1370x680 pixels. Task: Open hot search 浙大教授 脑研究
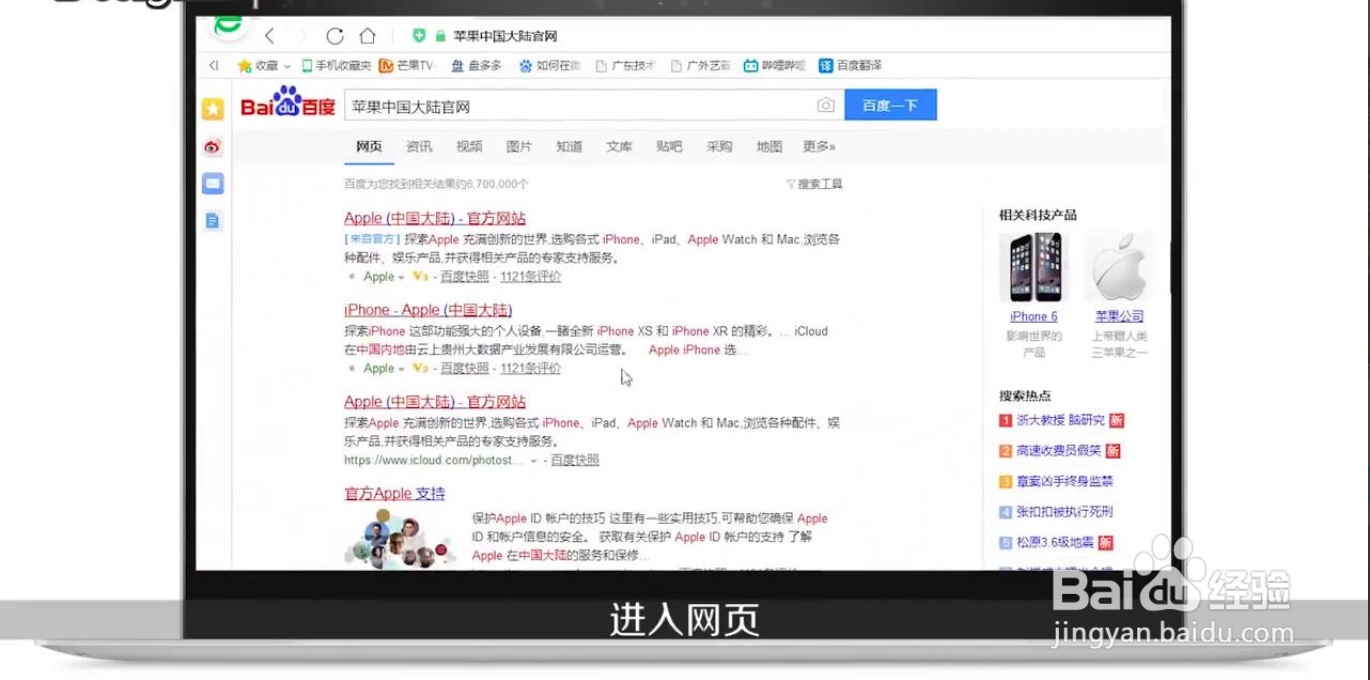click(1061, 421)
